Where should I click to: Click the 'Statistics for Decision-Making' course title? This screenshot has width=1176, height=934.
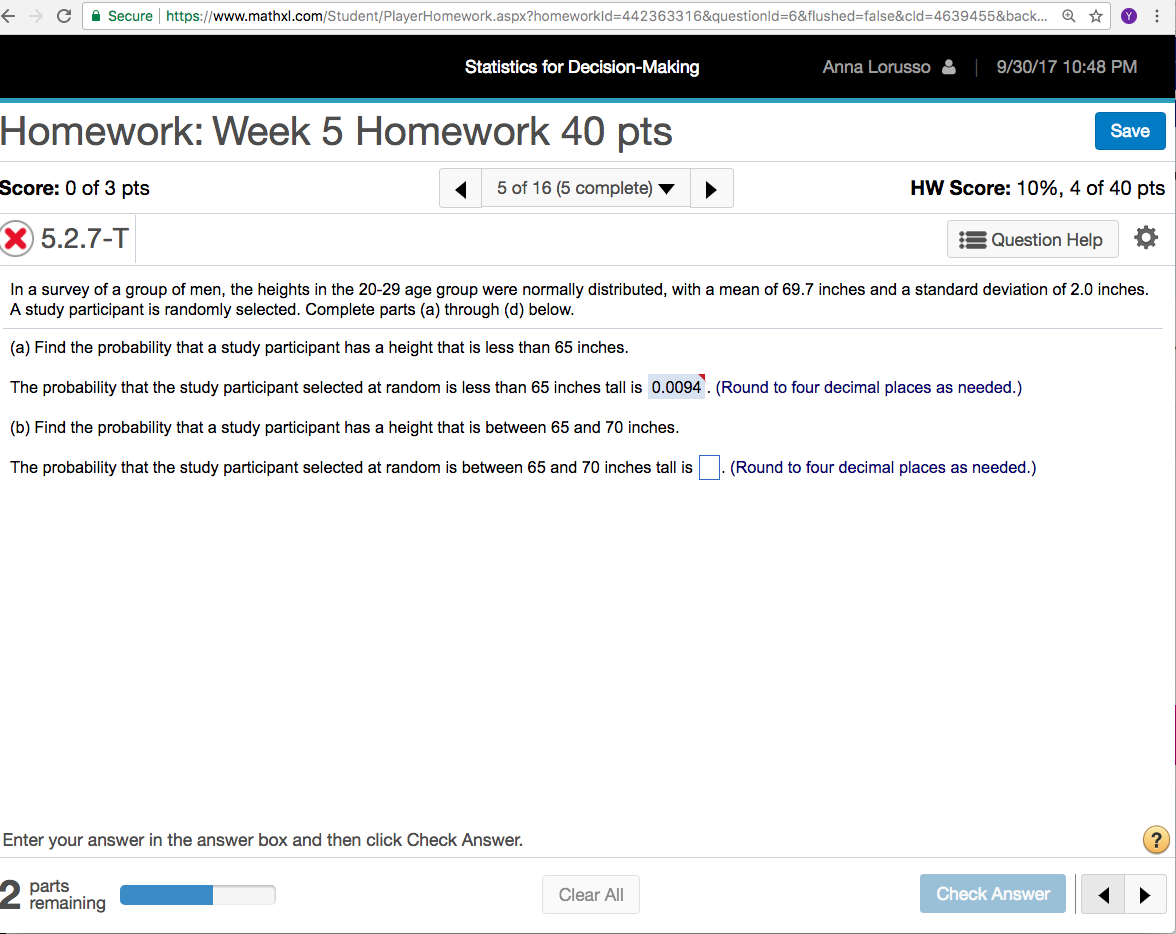tap(582, 67)
